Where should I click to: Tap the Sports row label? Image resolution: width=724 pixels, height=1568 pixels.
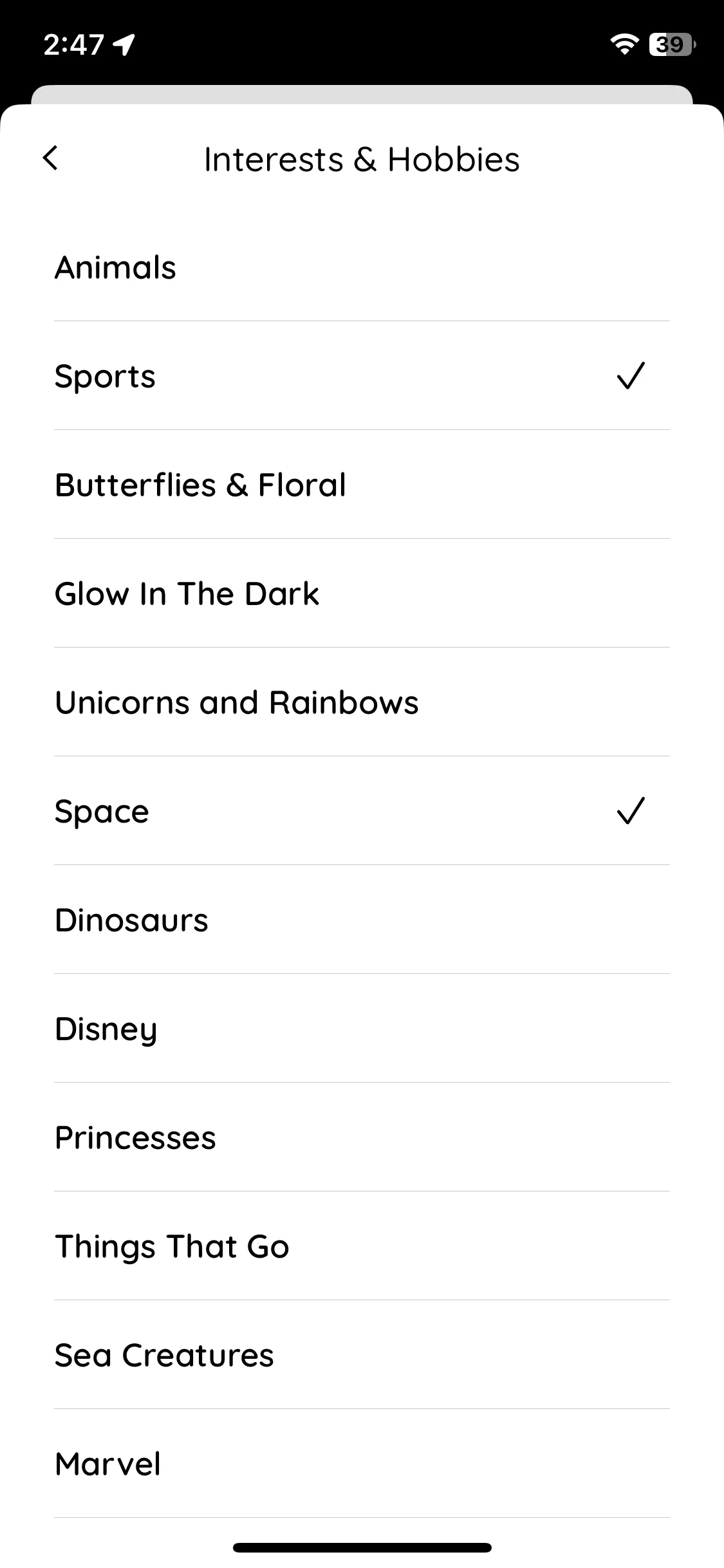pos(105,377)
